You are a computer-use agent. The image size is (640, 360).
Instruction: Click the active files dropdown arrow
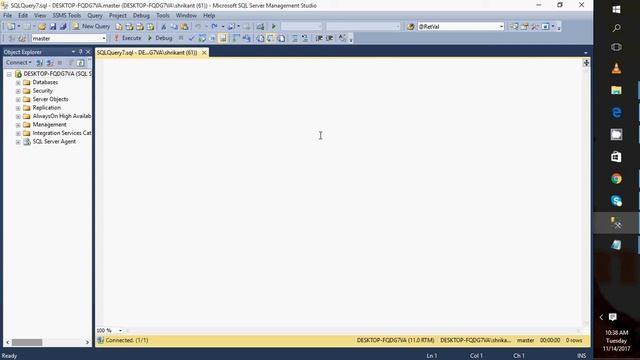pyautogui.click(x=586, y=53)
